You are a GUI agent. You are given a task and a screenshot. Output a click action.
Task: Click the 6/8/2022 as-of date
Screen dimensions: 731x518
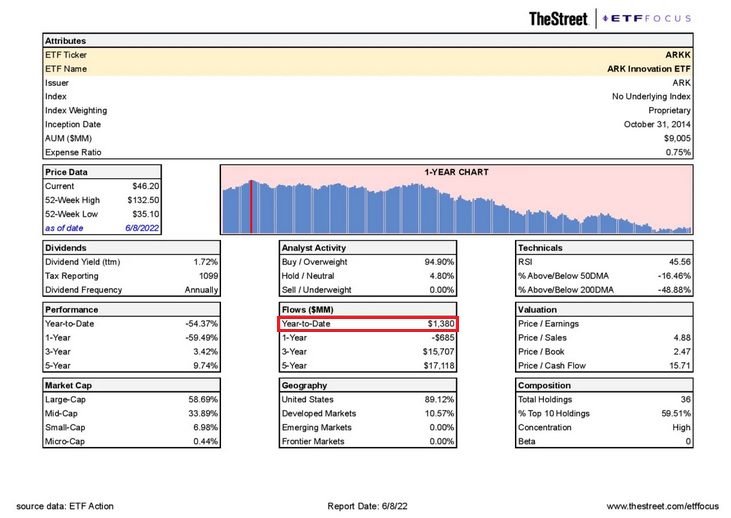pyautogui.click(x=142, y=228)
